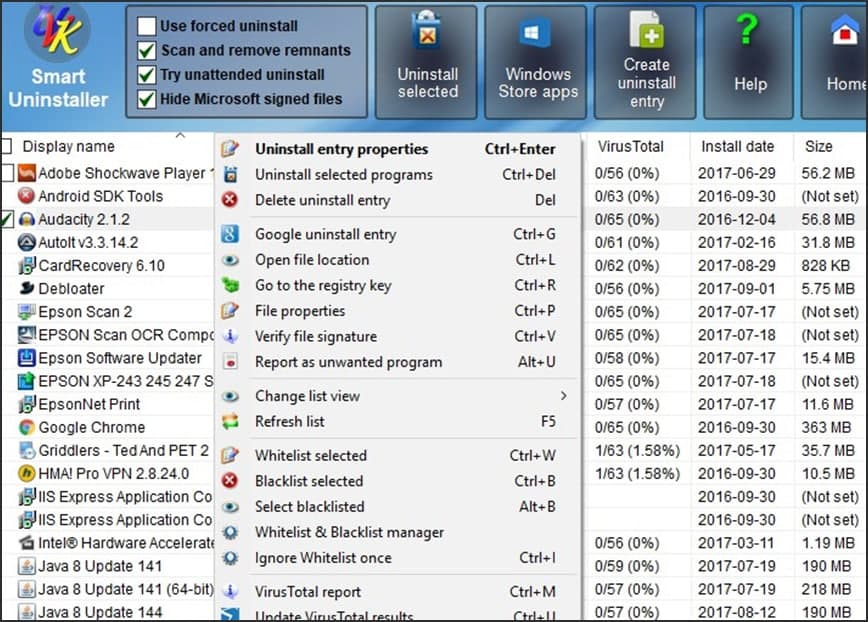Open Whitelist & Blacklist manager

(349, 533)
